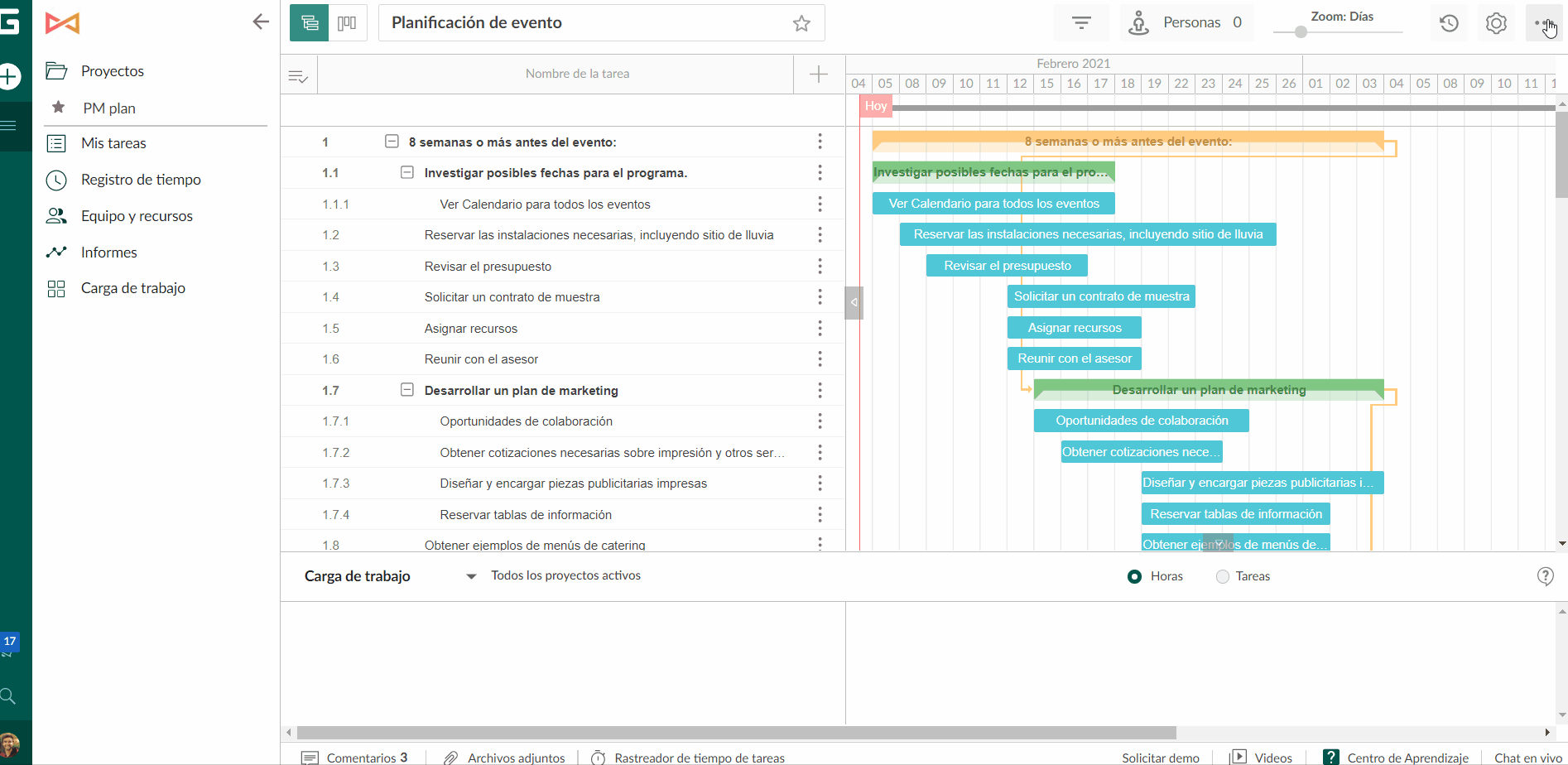This screenshot has width=1568, height=765.
Task: Open Chat en vivo
Action: click(1528, 758)
